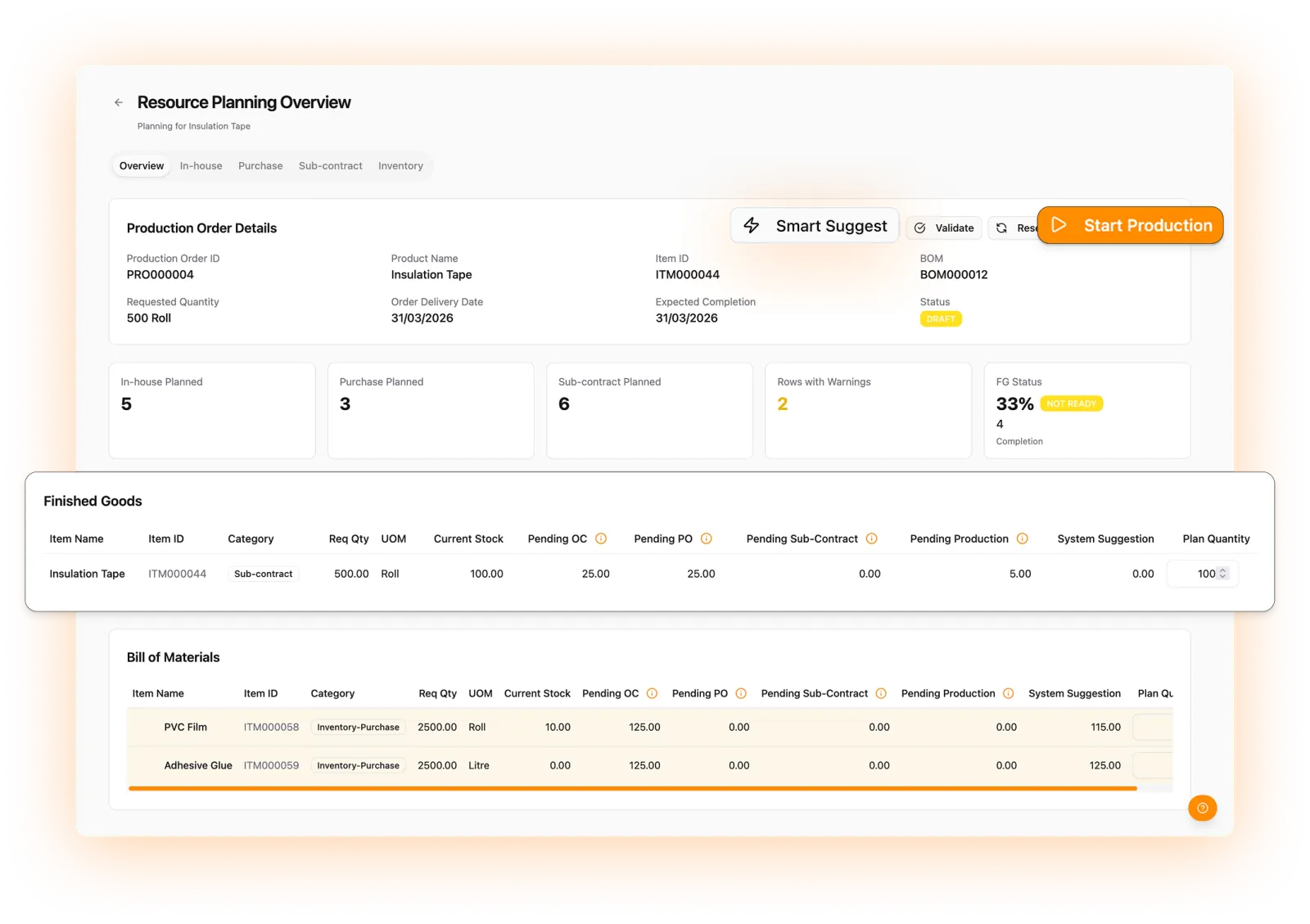Show info for Bill of Materials Pending PO
Image resolution: width=1310 pixels, height=924 pixels.
click(741, 693)
